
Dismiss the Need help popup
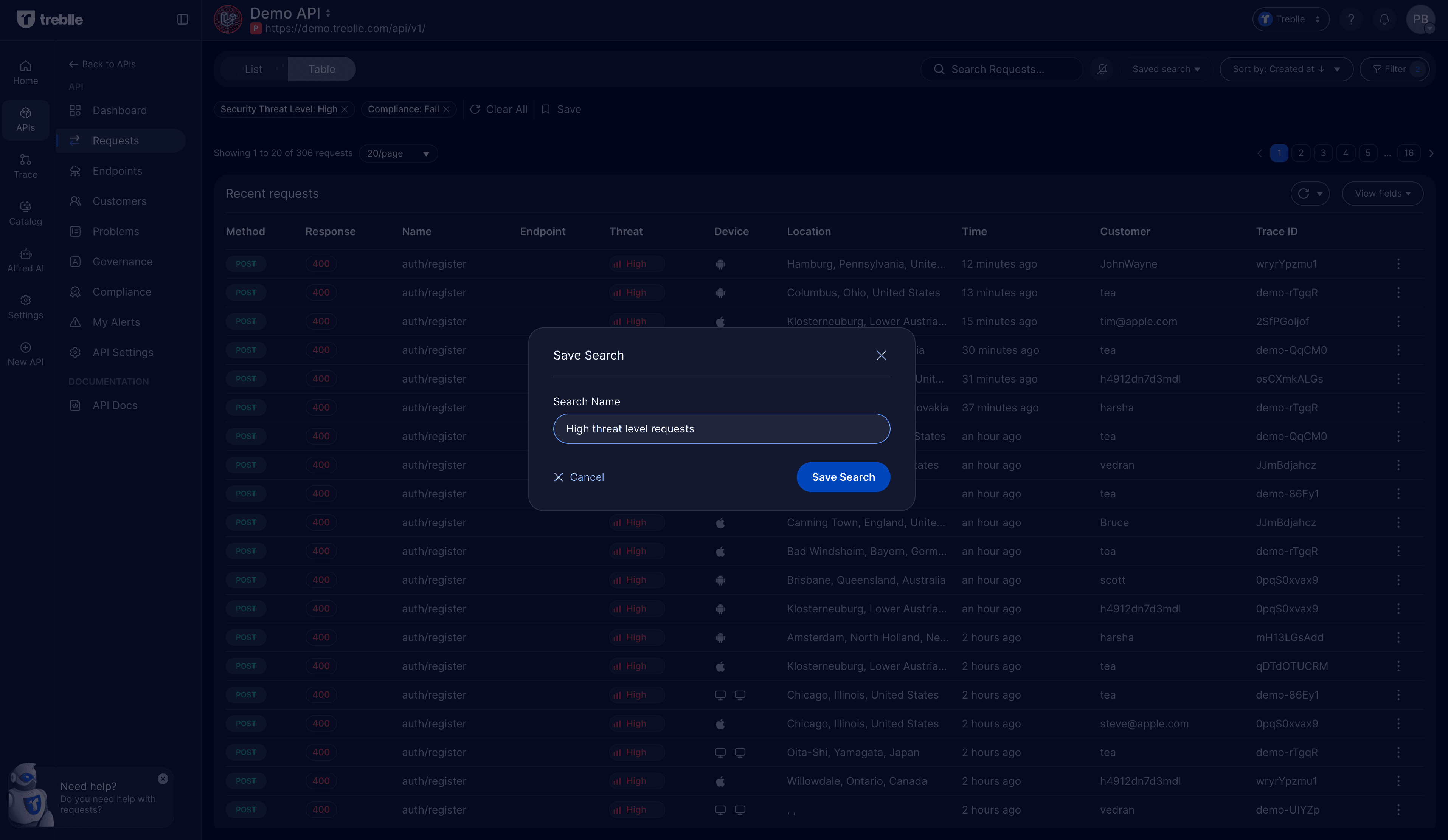(163, 778)
